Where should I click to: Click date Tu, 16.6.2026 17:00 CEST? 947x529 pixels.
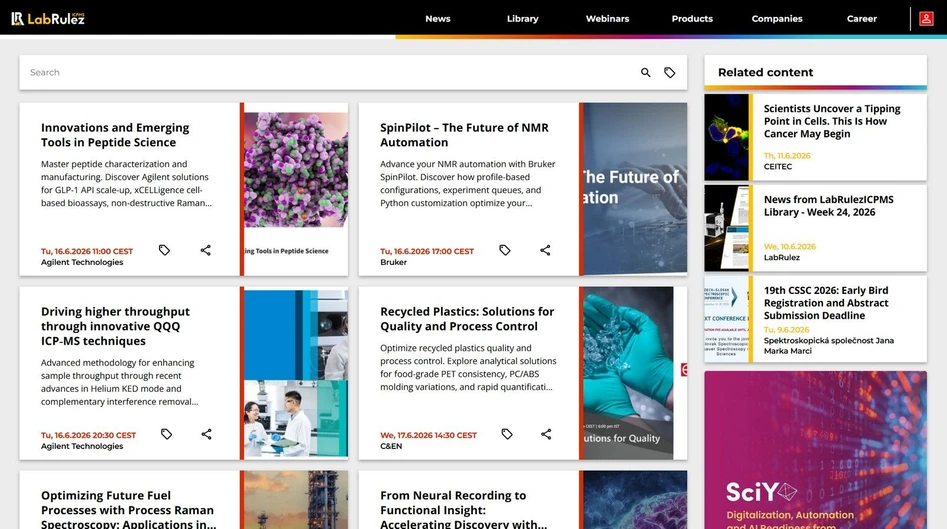tap(427, 251)
